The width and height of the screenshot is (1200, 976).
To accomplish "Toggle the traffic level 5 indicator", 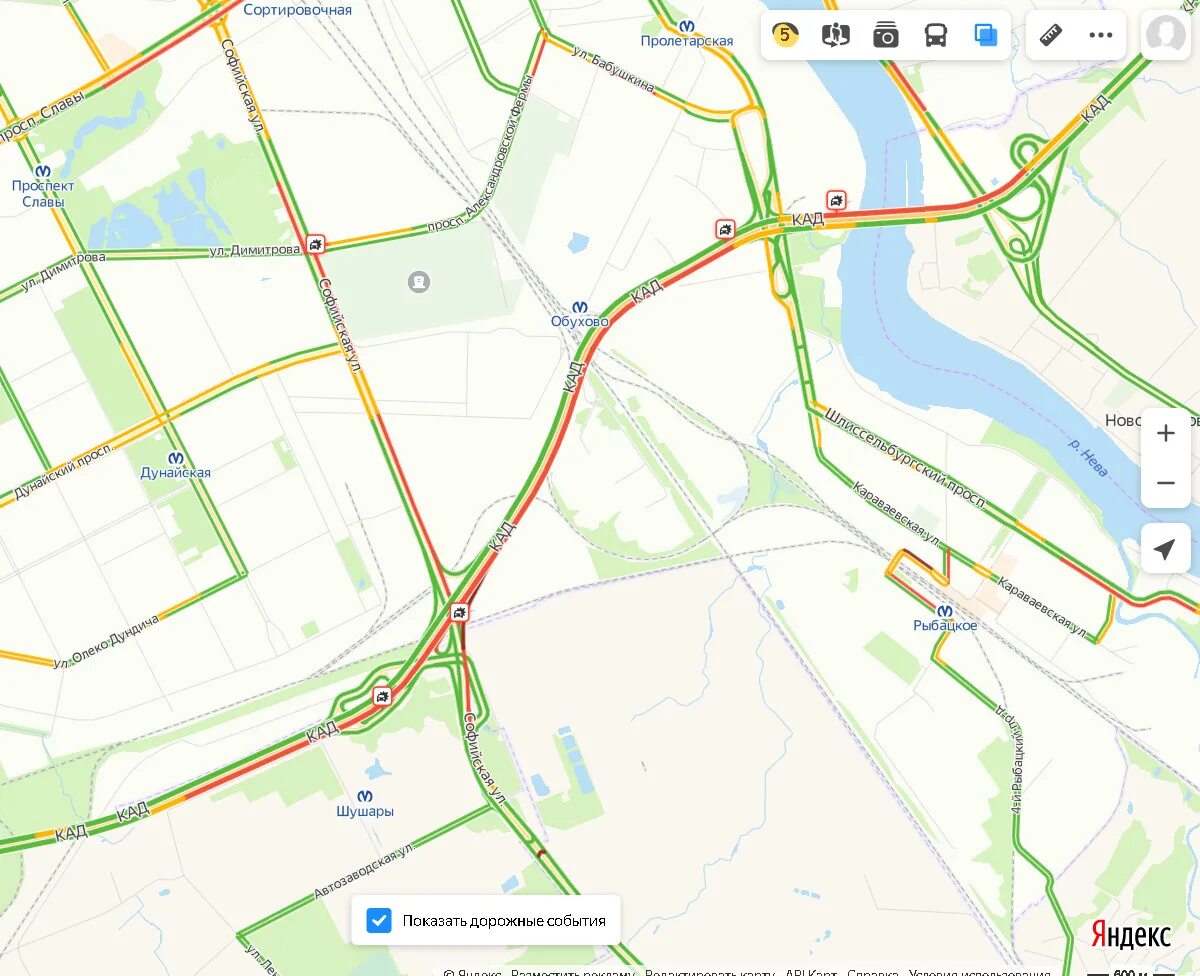I will click(785, 35).
